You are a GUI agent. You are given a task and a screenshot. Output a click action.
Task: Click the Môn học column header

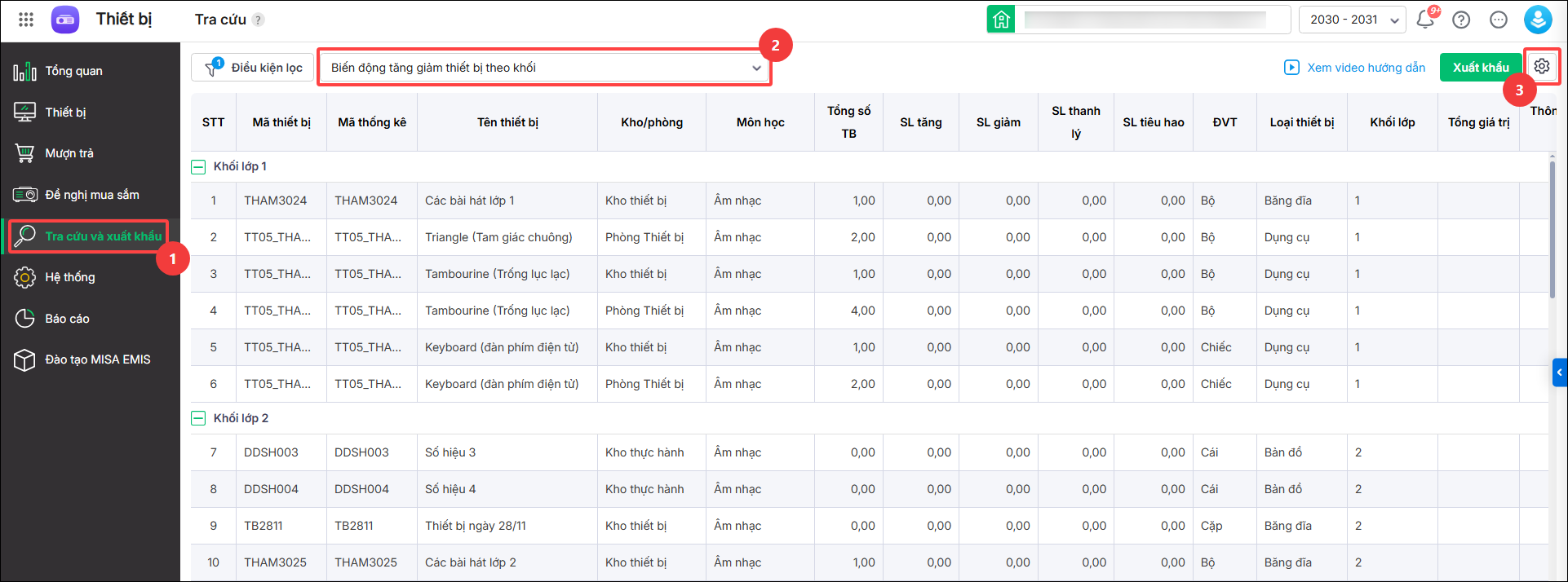pyautogui.click(x=760, y=122)
